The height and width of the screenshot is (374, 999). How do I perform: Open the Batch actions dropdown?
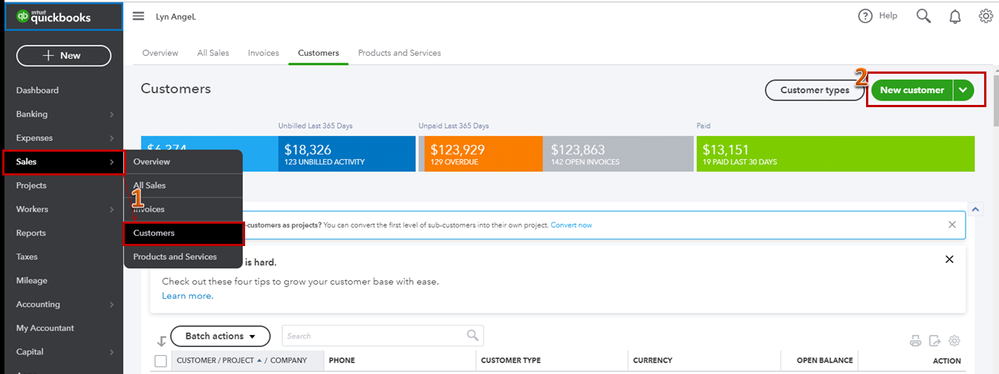tap(220, 336)
